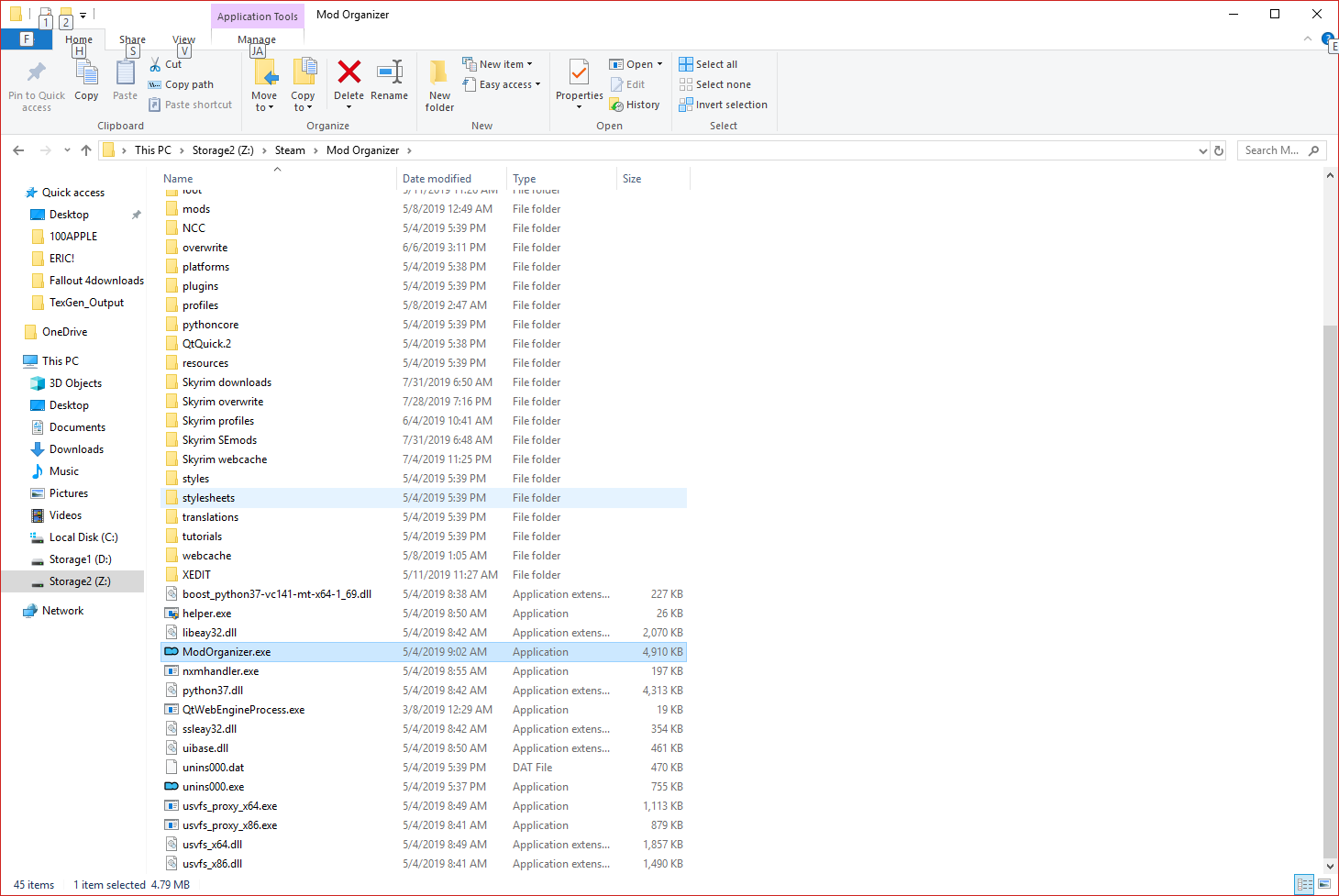Screen dimensions: 1339x896
Task: Click Edit in the Open group
Action: (628, 84)
